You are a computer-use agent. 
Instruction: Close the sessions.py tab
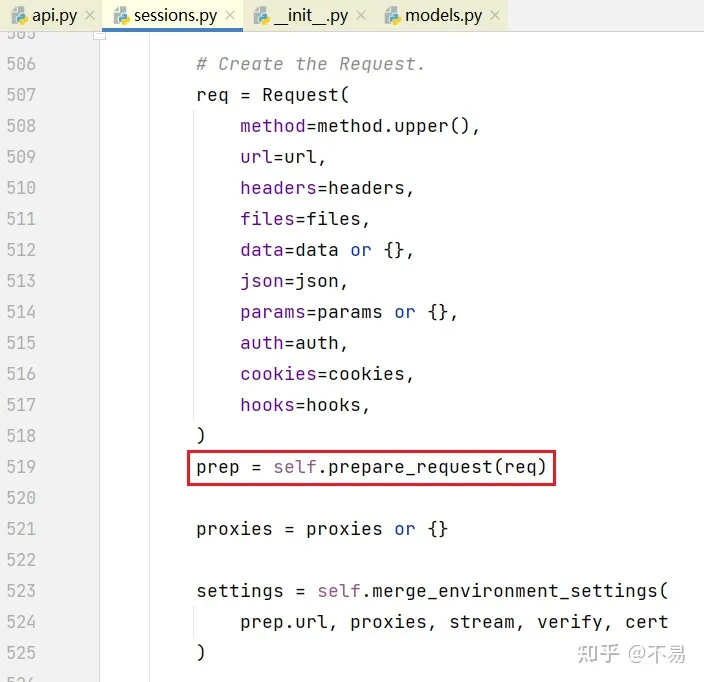click(x=230, y=16)
